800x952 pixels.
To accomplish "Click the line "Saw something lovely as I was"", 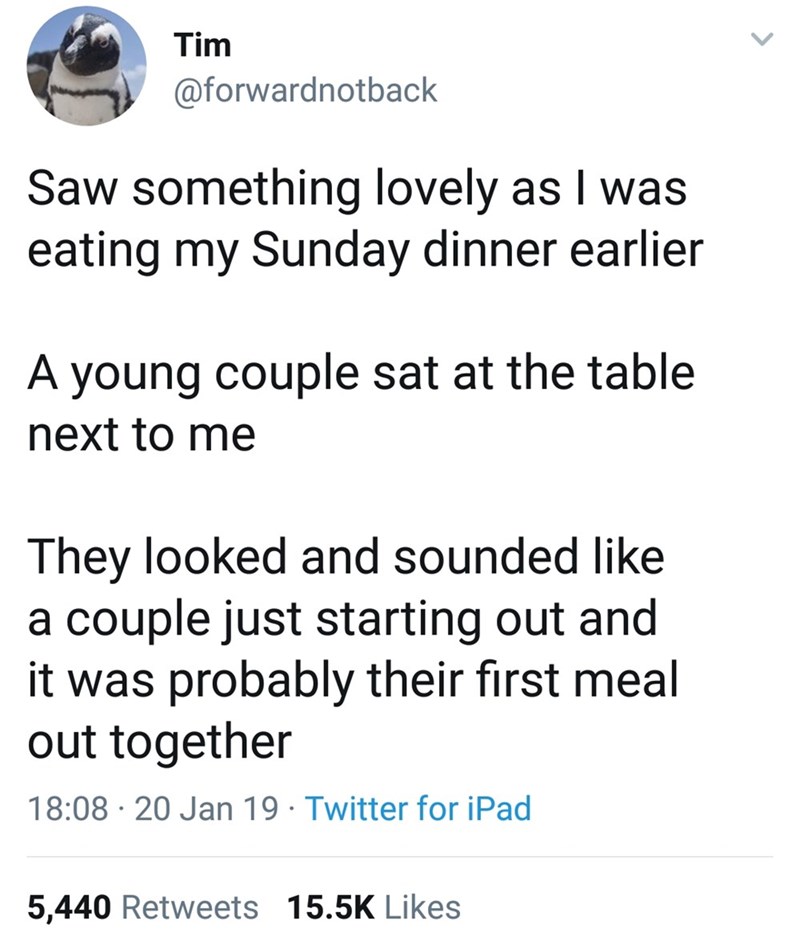I will point(356,190).
